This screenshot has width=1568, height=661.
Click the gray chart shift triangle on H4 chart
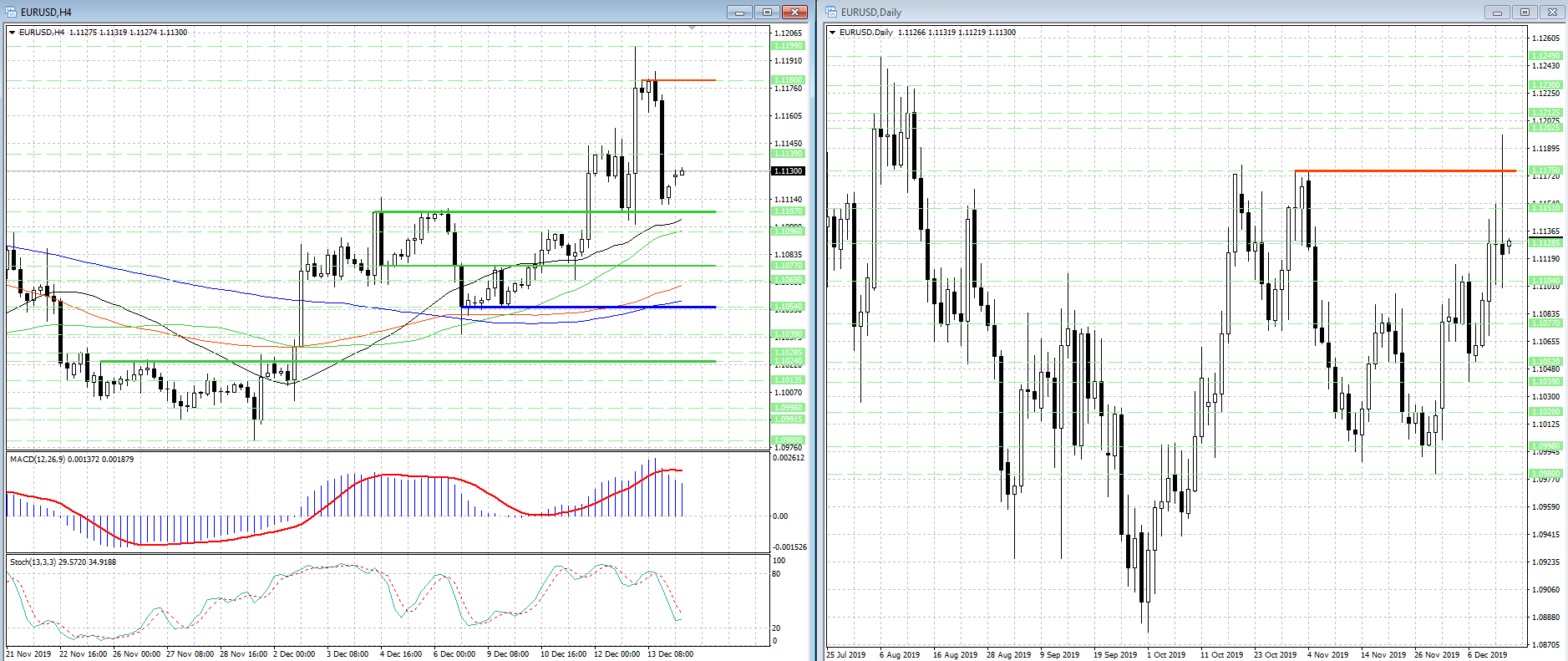pos(692,29)
